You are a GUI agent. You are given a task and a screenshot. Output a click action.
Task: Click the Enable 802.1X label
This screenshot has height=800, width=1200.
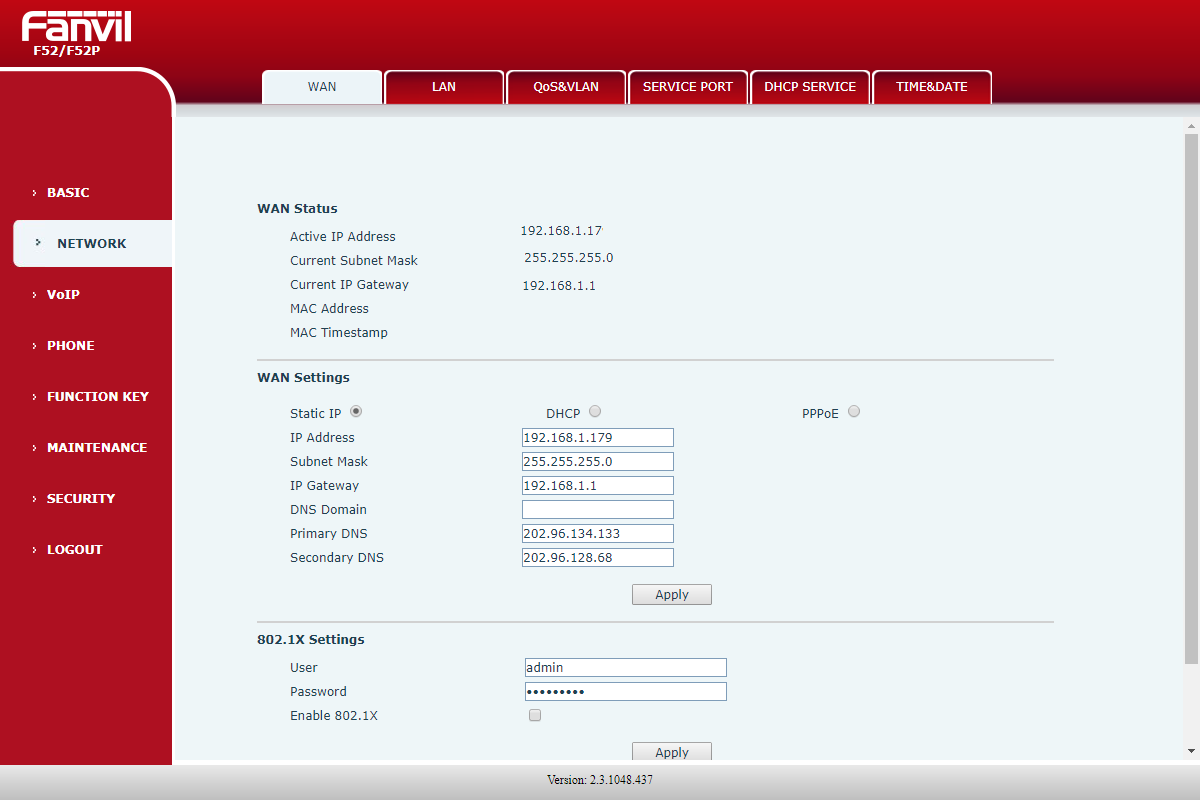tap(334, 716)
